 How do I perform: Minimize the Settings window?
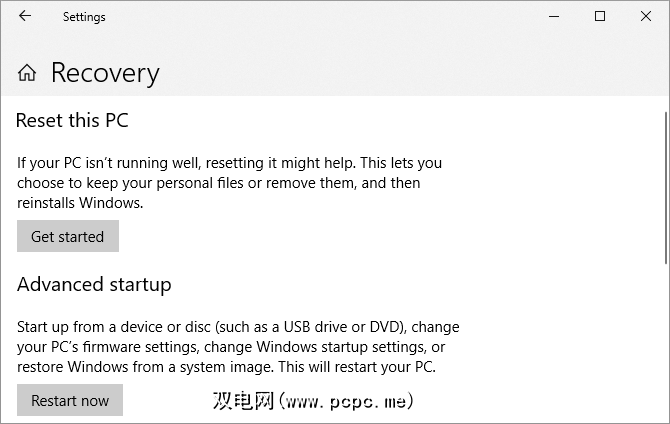pyautogui.click(x=554, y=17)
